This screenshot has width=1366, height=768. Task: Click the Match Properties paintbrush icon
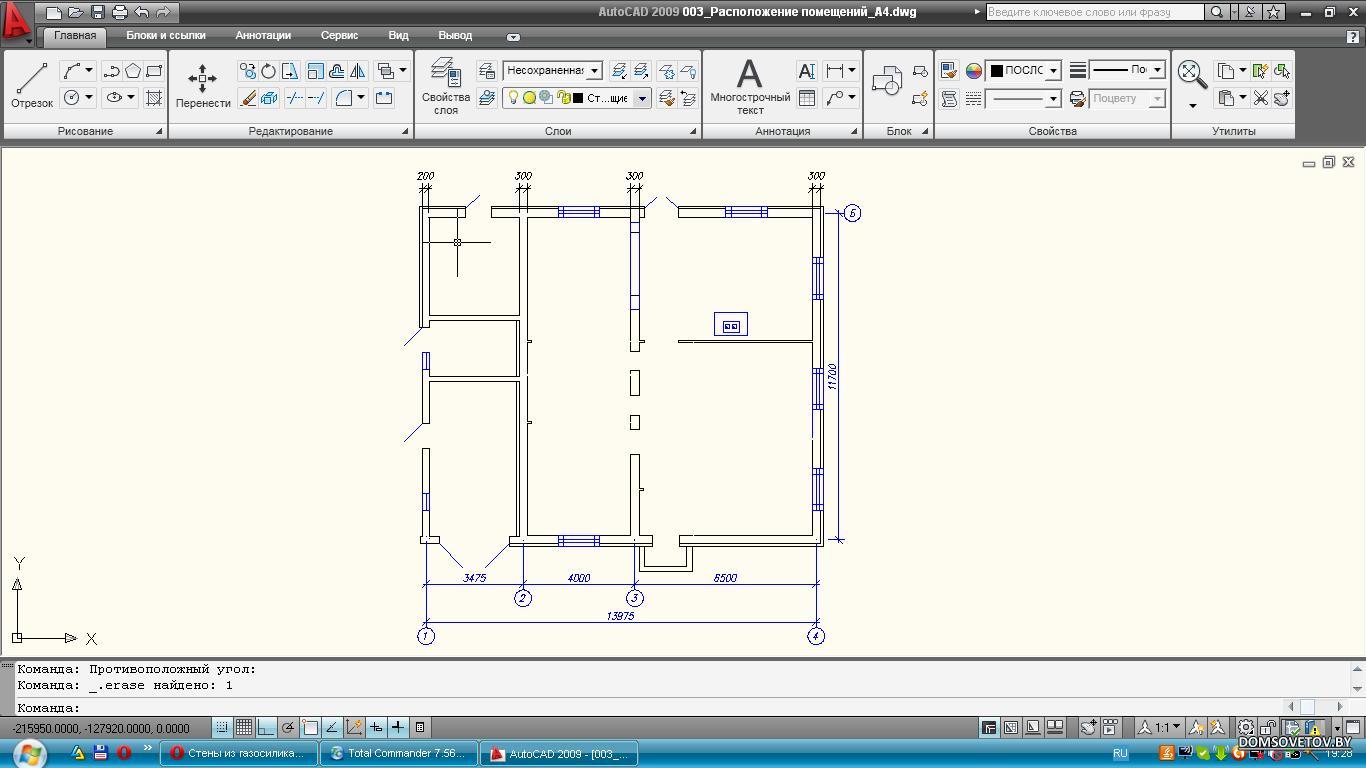click(x=949, y=71)
